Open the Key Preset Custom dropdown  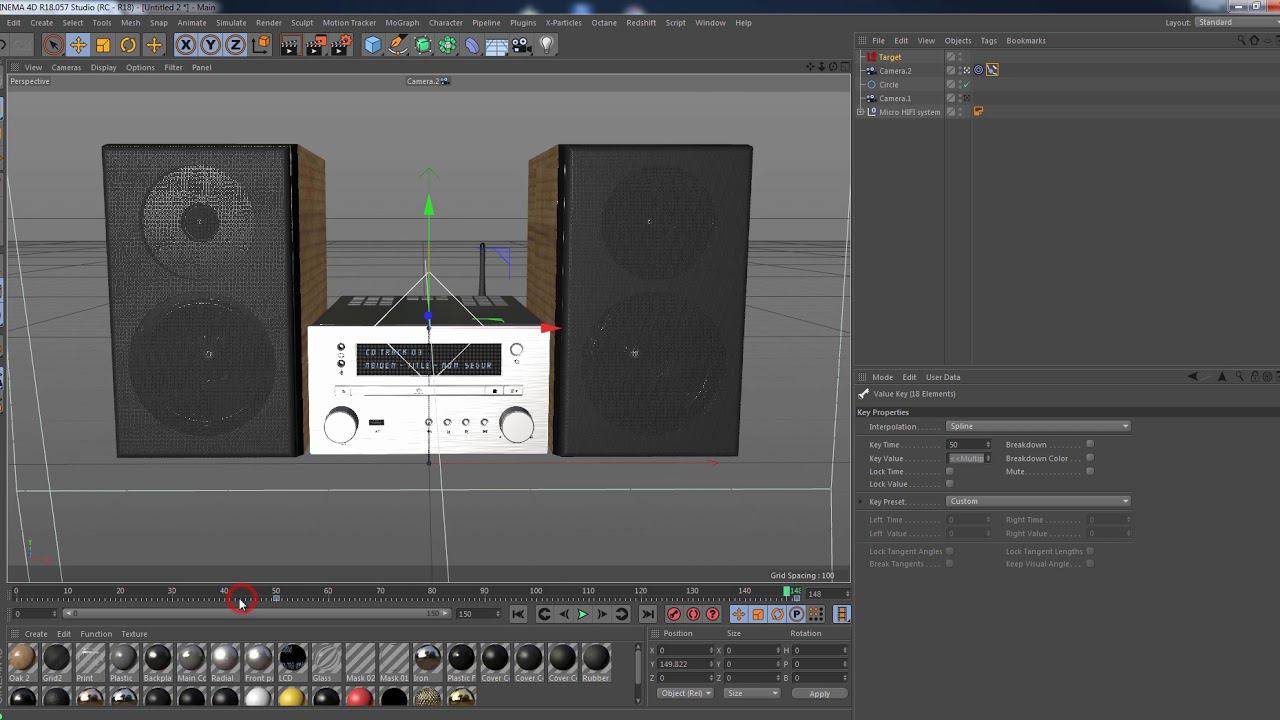tap(1038, 501)
